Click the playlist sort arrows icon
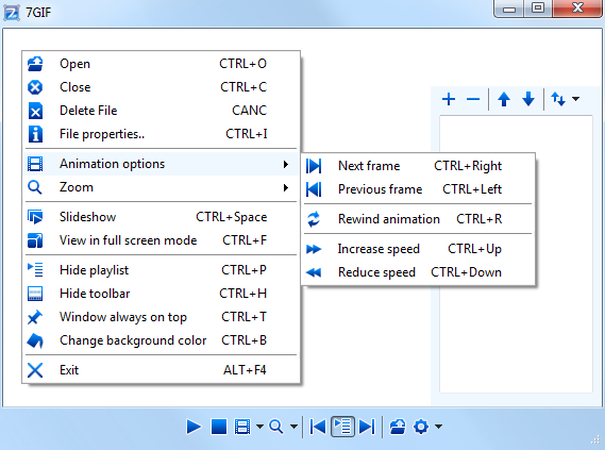The image size is (605, 450). click(558, 99)
